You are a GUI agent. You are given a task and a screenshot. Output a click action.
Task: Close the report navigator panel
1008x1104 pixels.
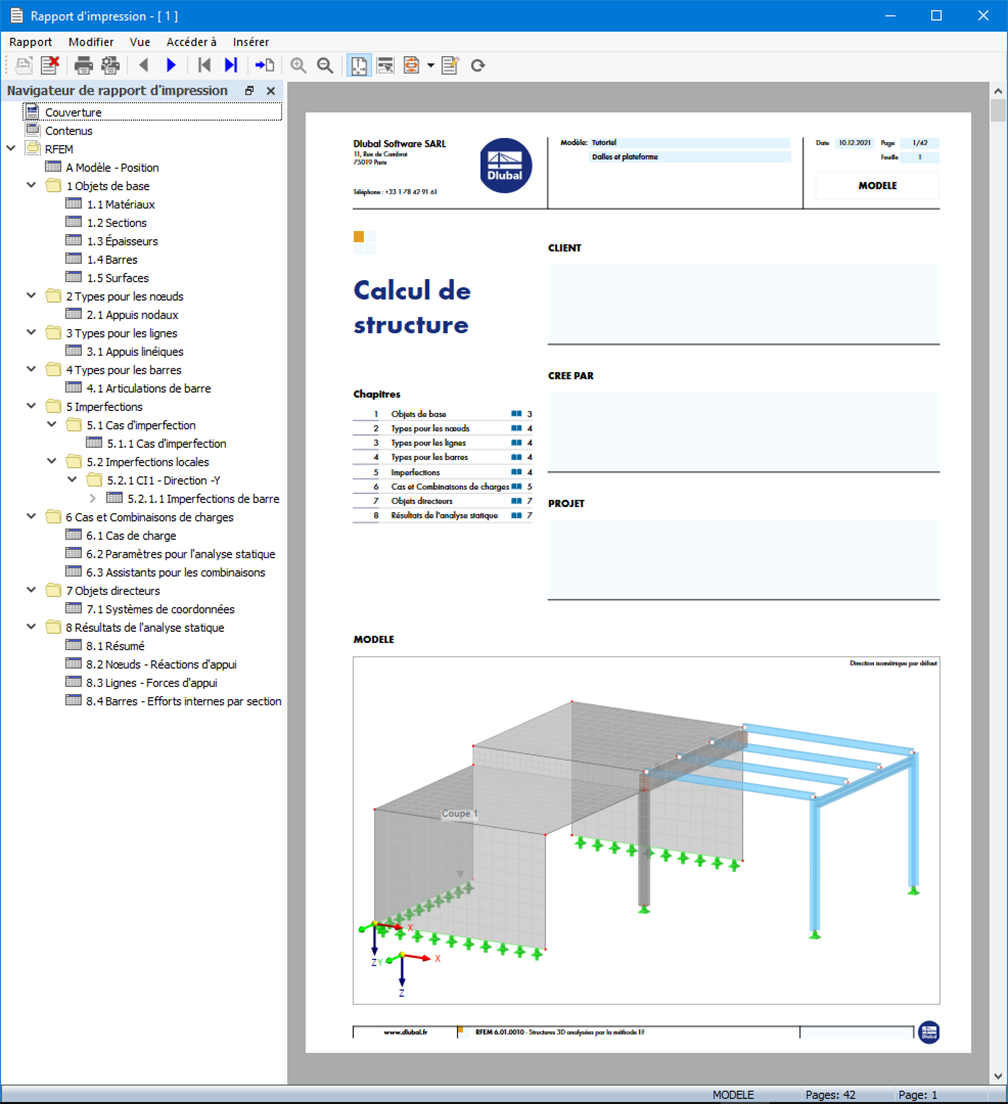(271, 91)
